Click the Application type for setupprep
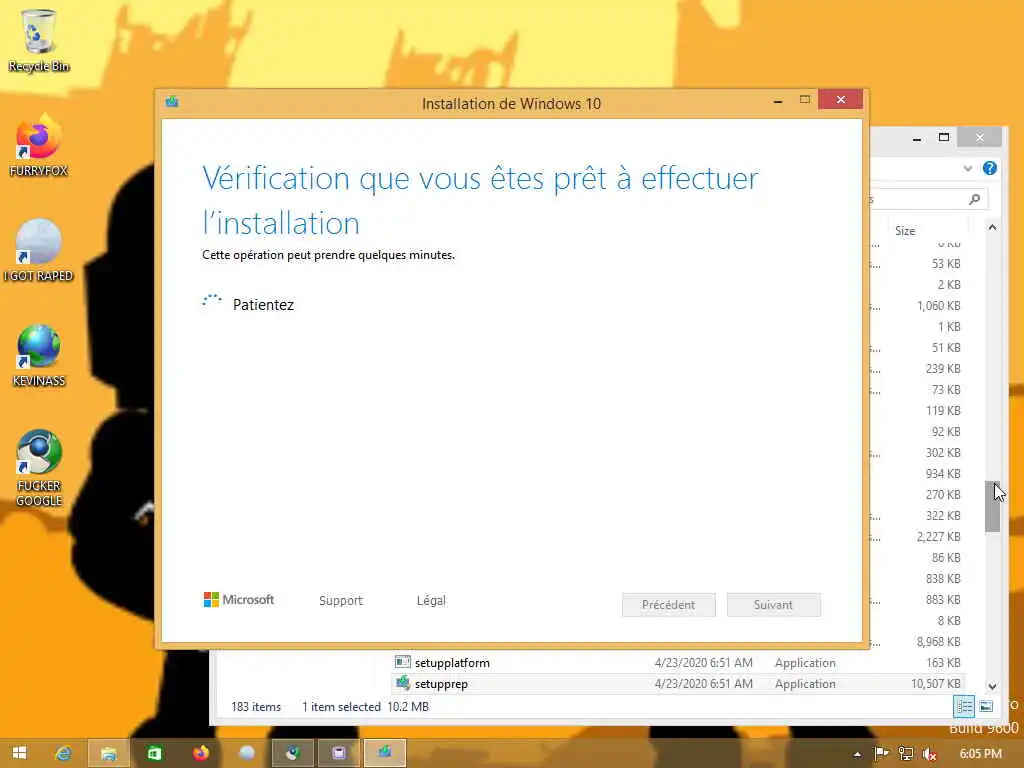 pyautogui.click(x=805, y=684)
